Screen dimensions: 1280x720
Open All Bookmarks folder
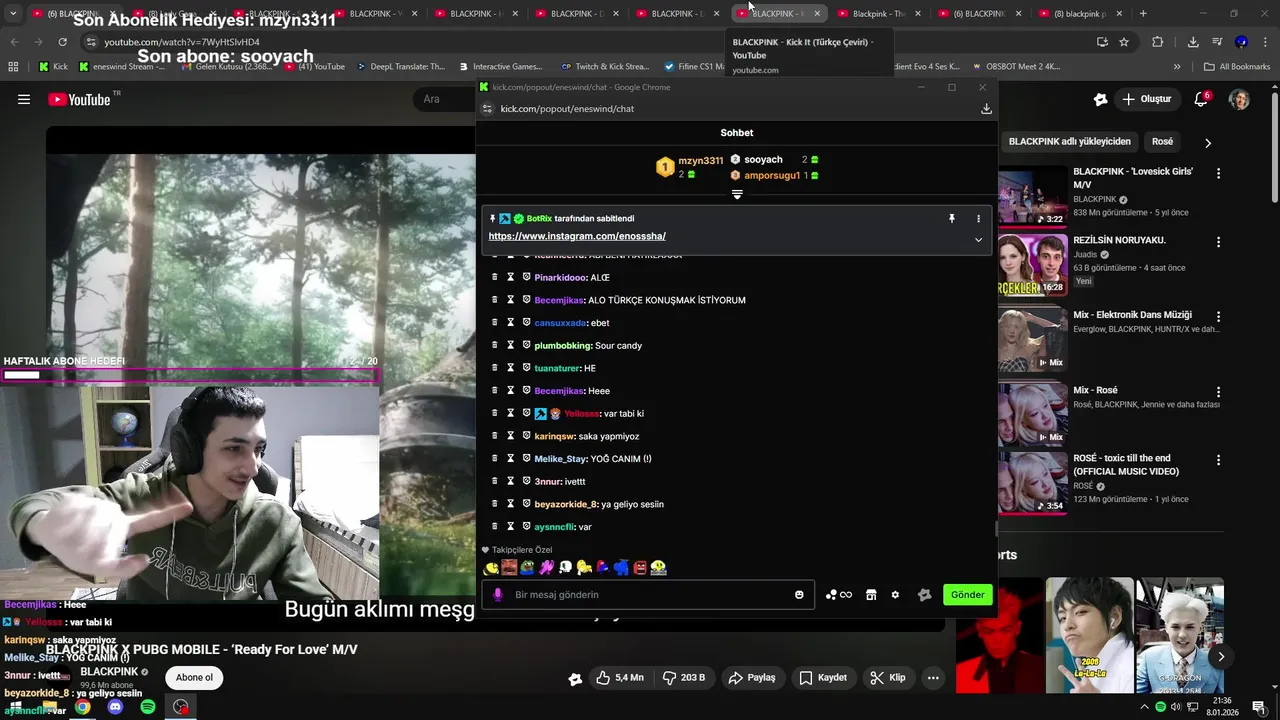1237,67
